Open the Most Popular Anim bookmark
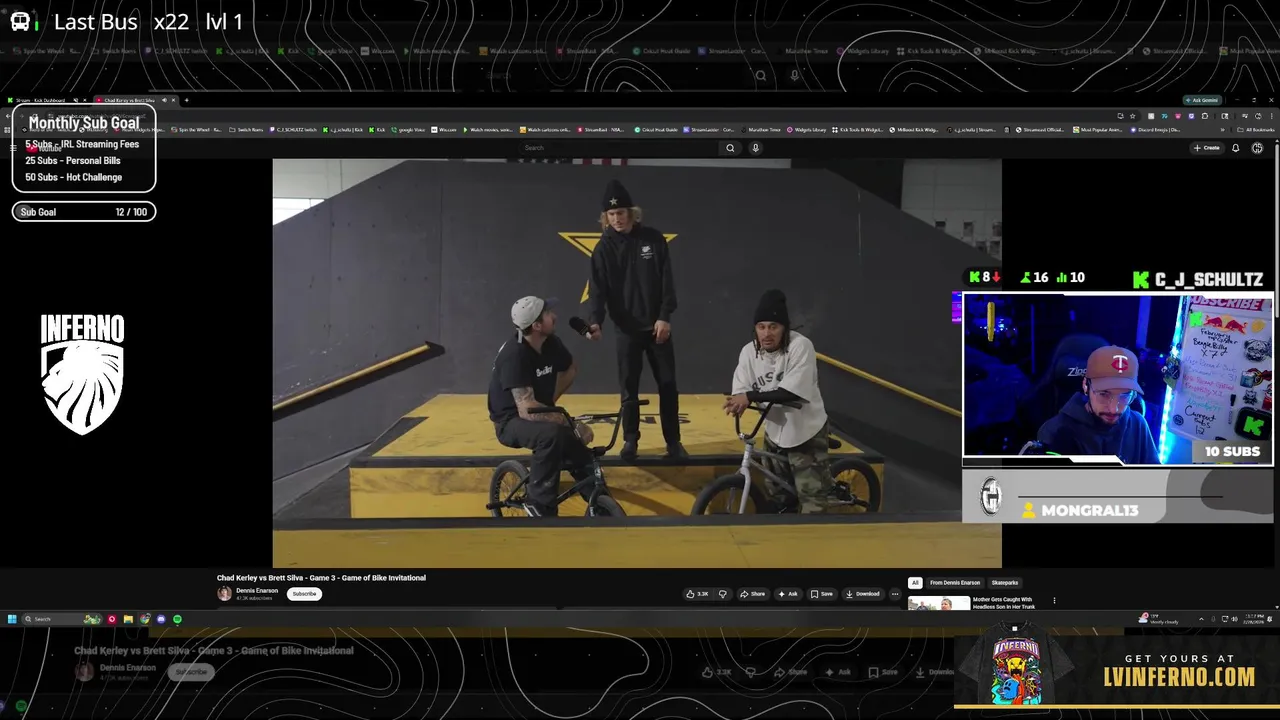This screenshot has width=1280, height=720. [x=1097, y=130]
